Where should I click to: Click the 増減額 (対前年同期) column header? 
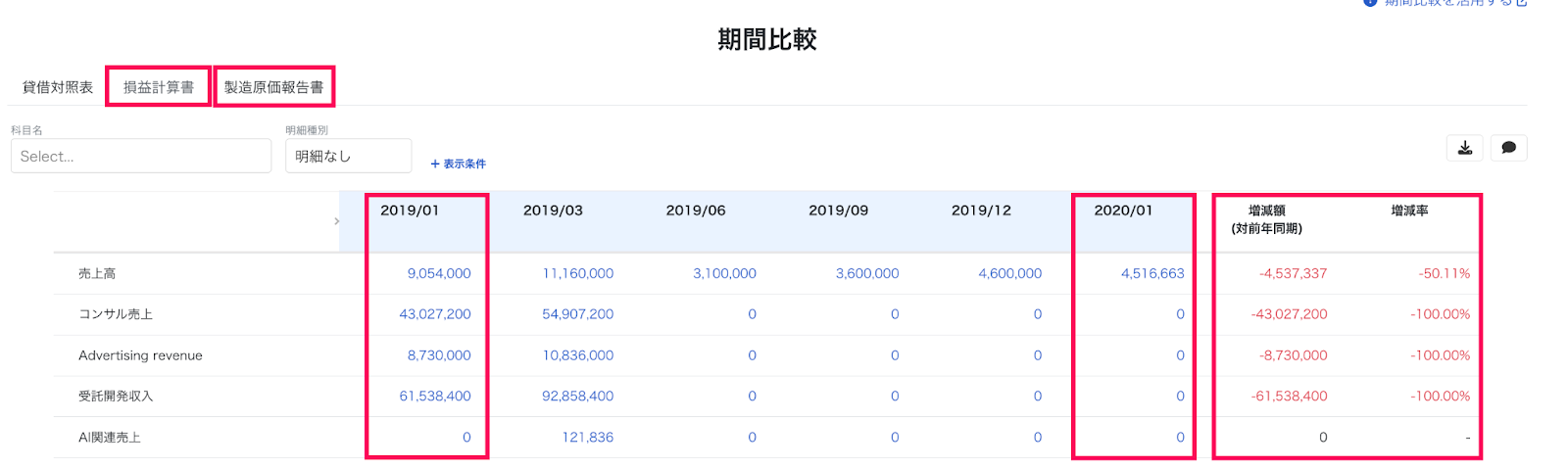[1266, 219]
